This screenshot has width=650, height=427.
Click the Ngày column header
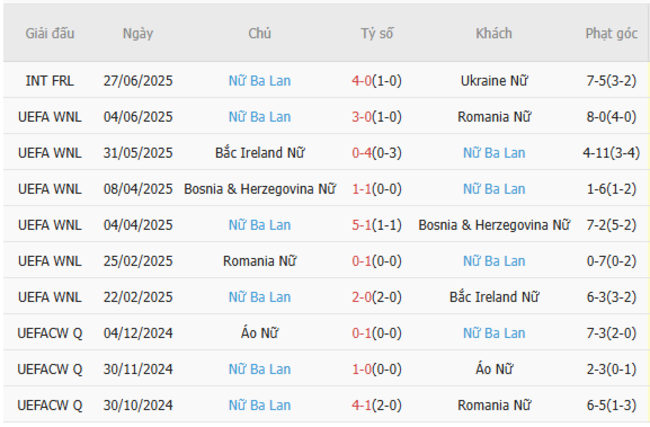[x=138, y=34]
